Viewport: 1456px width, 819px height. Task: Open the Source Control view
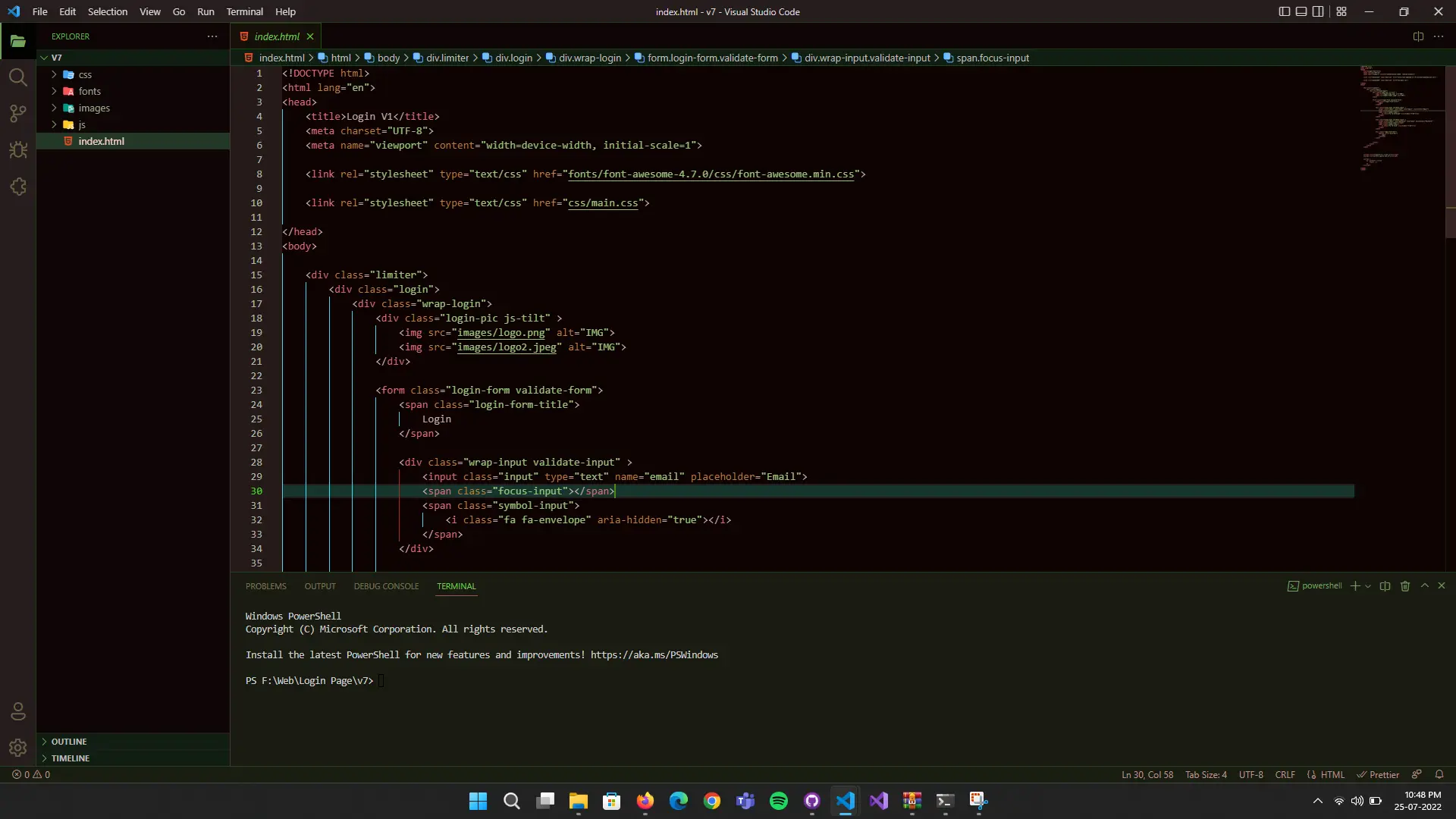pyautogui.click(x=18, y=114)
